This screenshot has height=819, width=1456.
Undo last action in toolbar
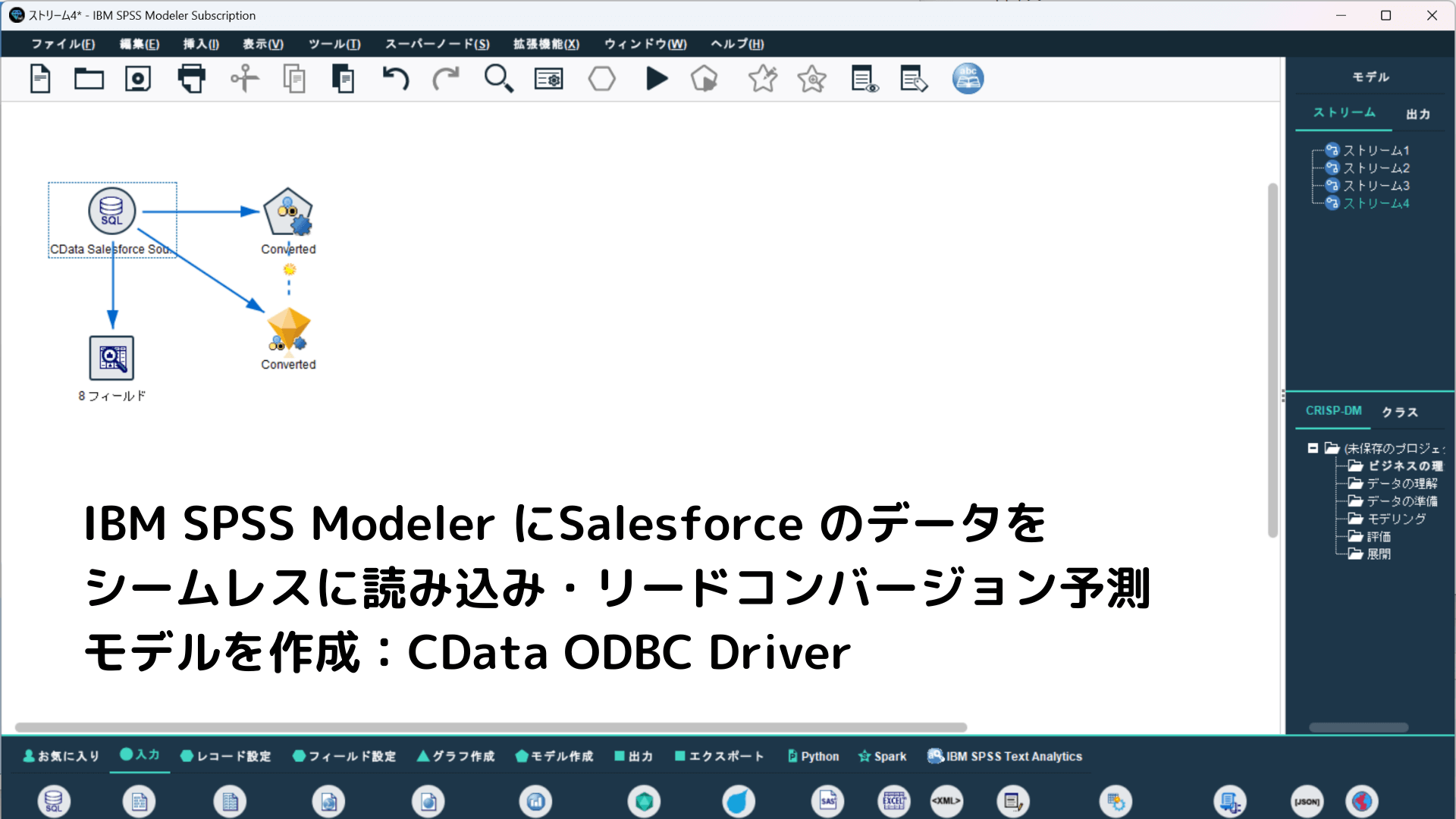tap(395, 79)
